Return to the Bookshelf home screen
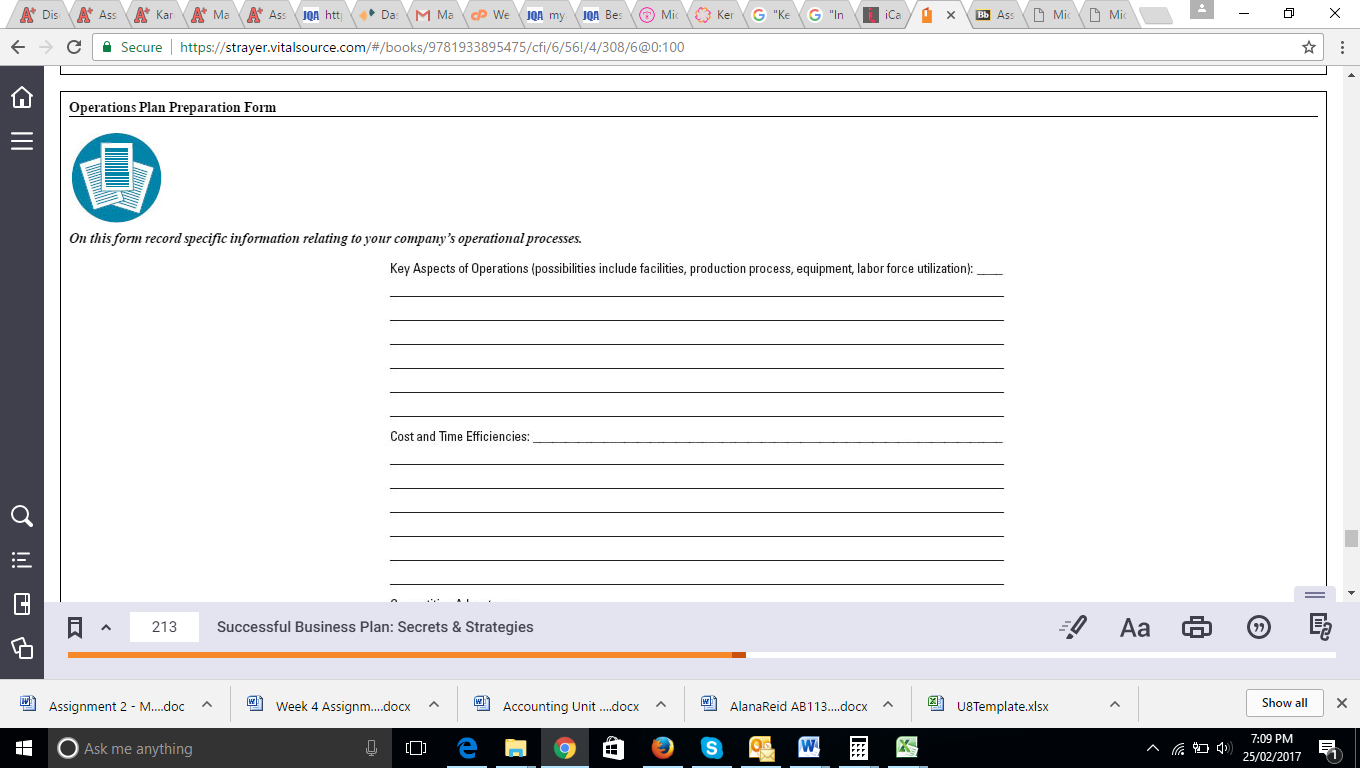Screen dimensions: 1360x768 [21, 99]
